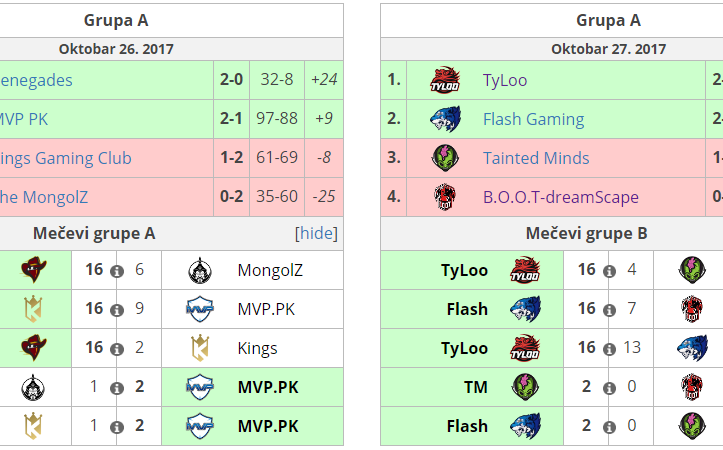The width and height of the screenshot is (723, 450).
Task: Open match info icon for the 16–6 MongolZ match
Action: (117, 271)
